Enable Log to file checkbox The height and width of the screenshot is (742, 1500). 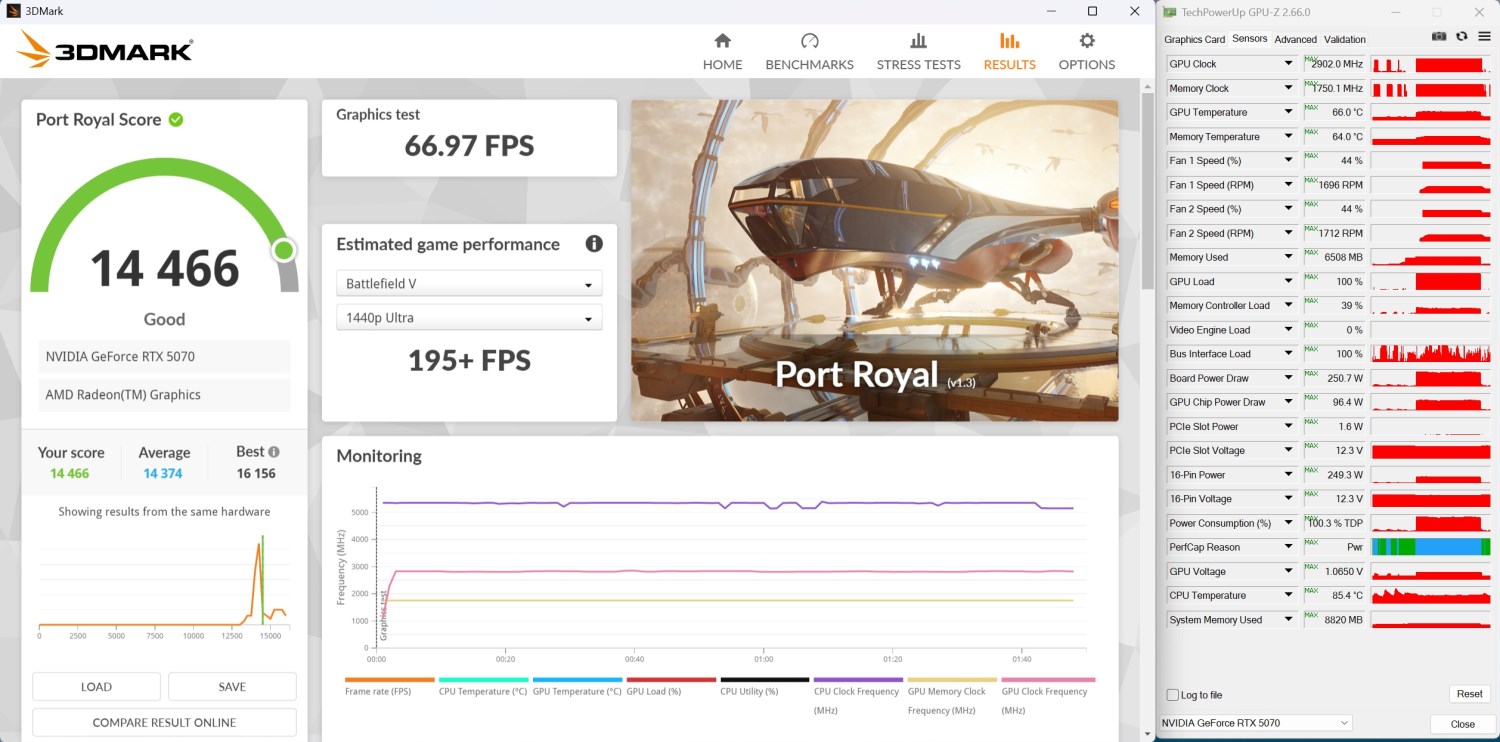pos(1173,695)
